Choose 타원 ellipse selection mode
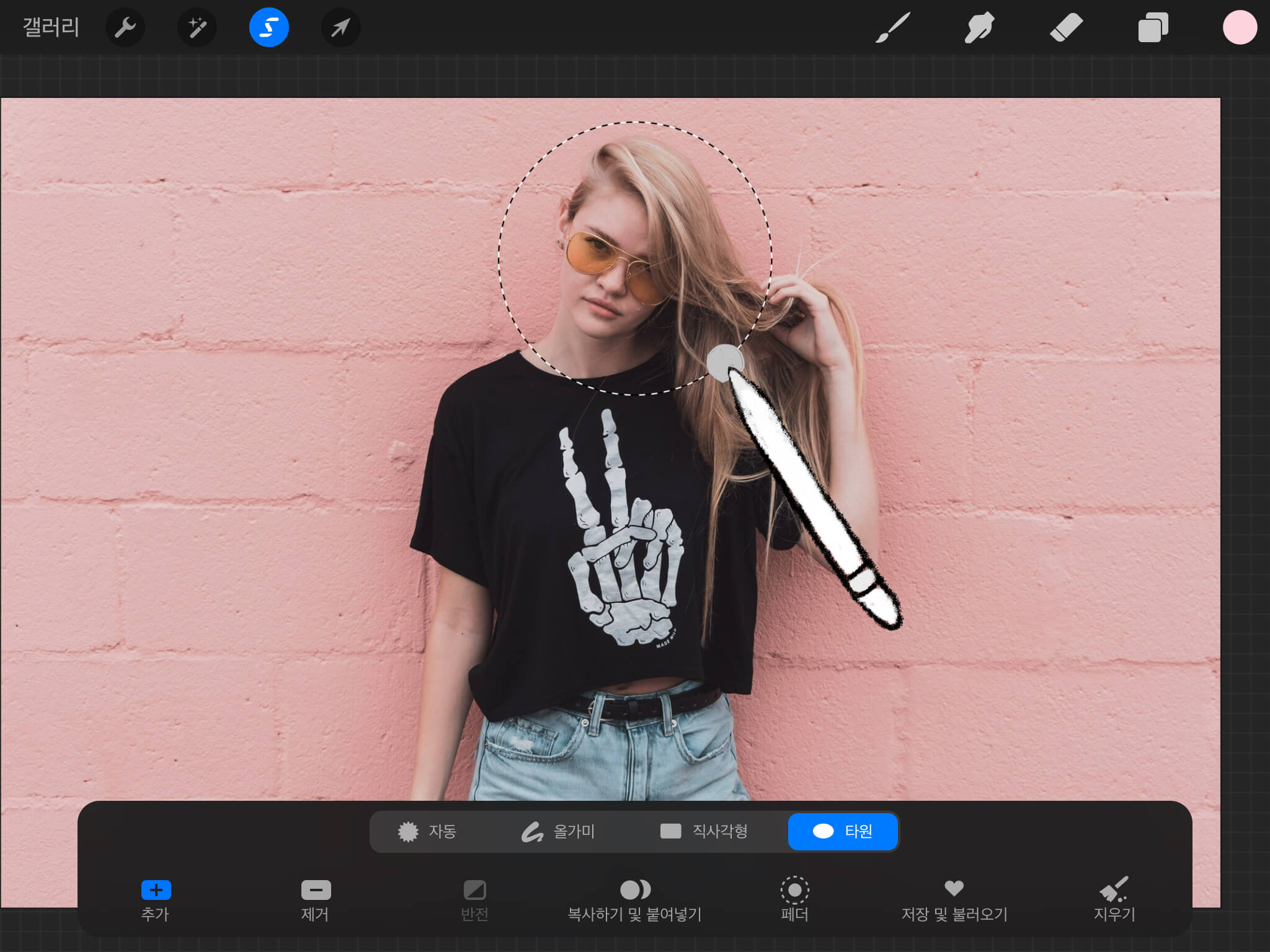 843,831
